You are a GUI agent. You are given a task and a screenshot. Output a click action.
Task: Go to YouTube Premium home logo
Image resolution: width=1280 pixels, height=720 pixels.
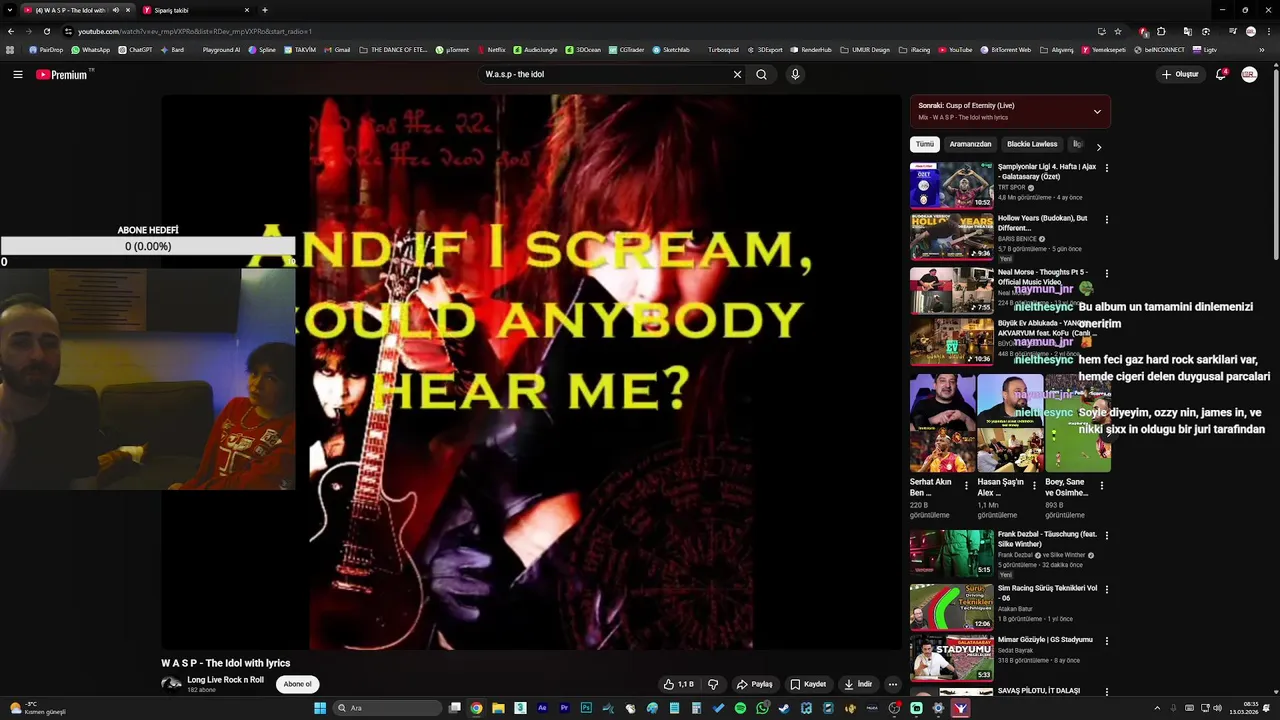click(x=61, y=74)
